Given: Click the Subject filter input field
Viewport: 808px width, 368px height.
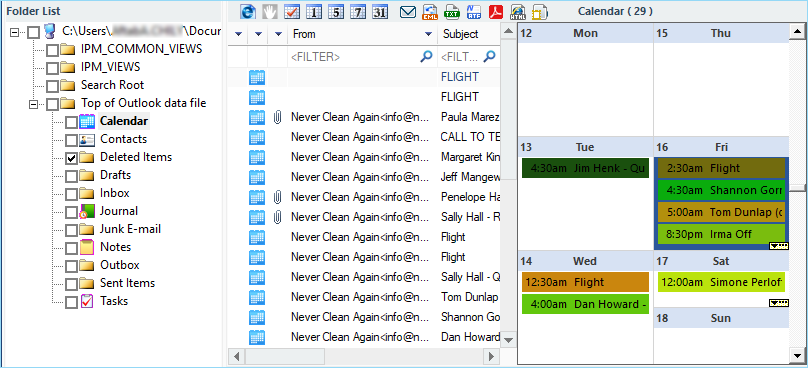Looking at the screenshot, I should (468, 57).
